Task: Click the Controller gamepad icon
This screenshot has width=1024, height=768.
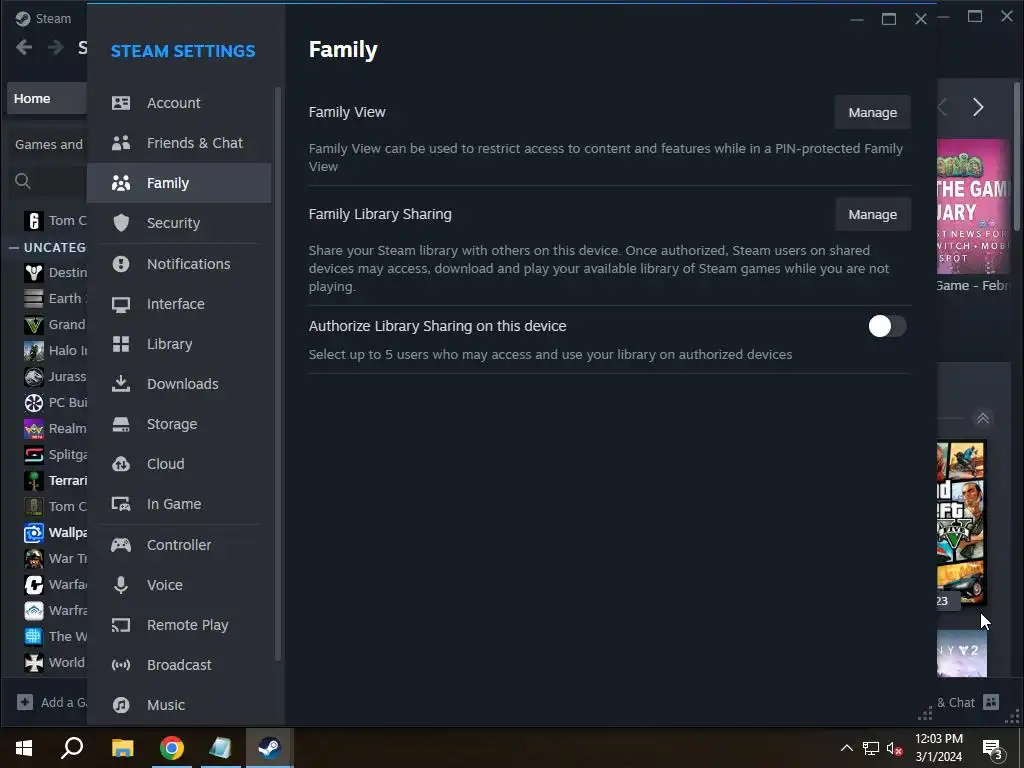Action: pyautogui.click(x=121, y=545)
